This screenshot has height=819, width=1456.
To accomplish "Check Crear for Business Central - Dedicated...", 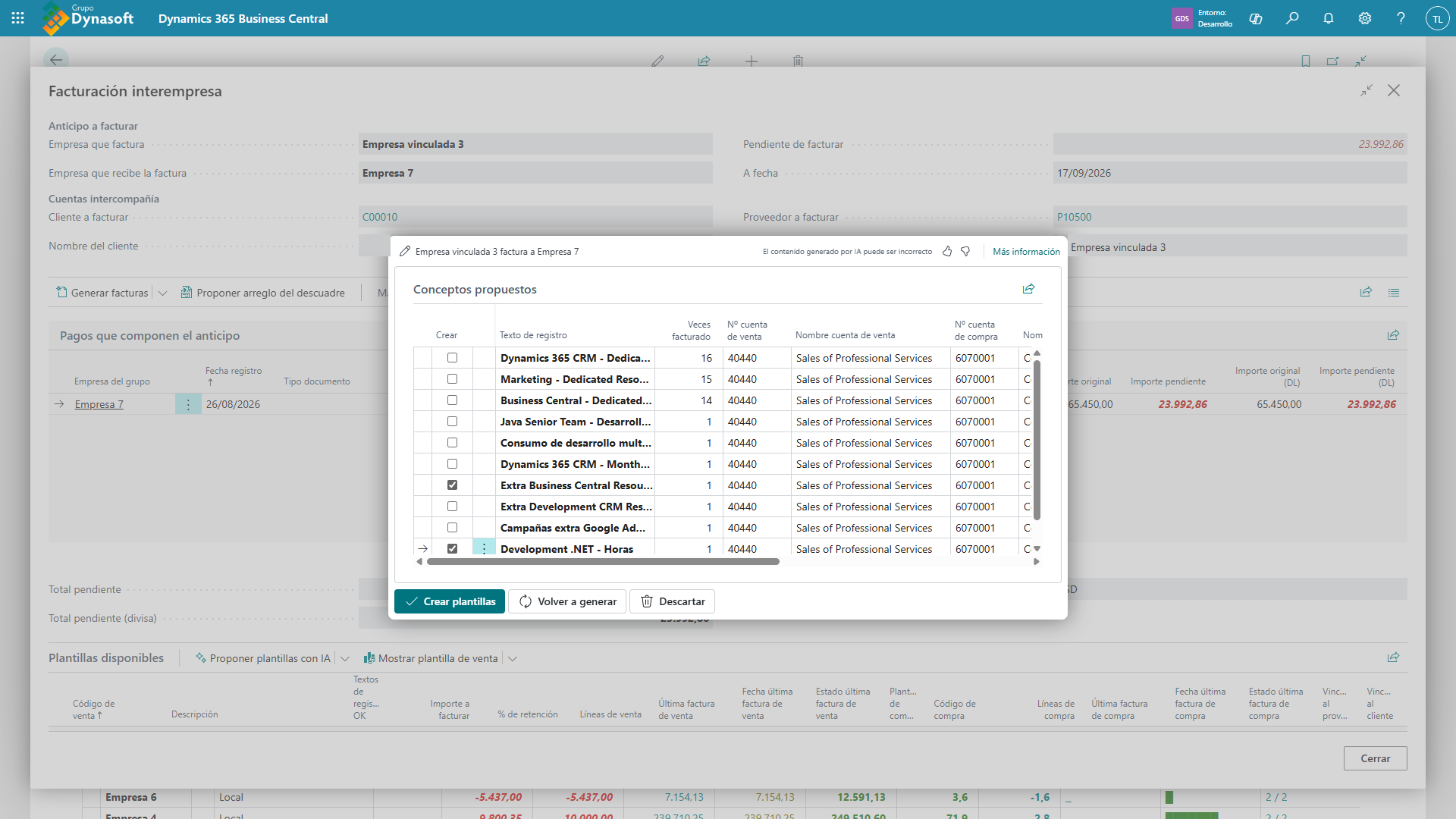I will point(453,400).
